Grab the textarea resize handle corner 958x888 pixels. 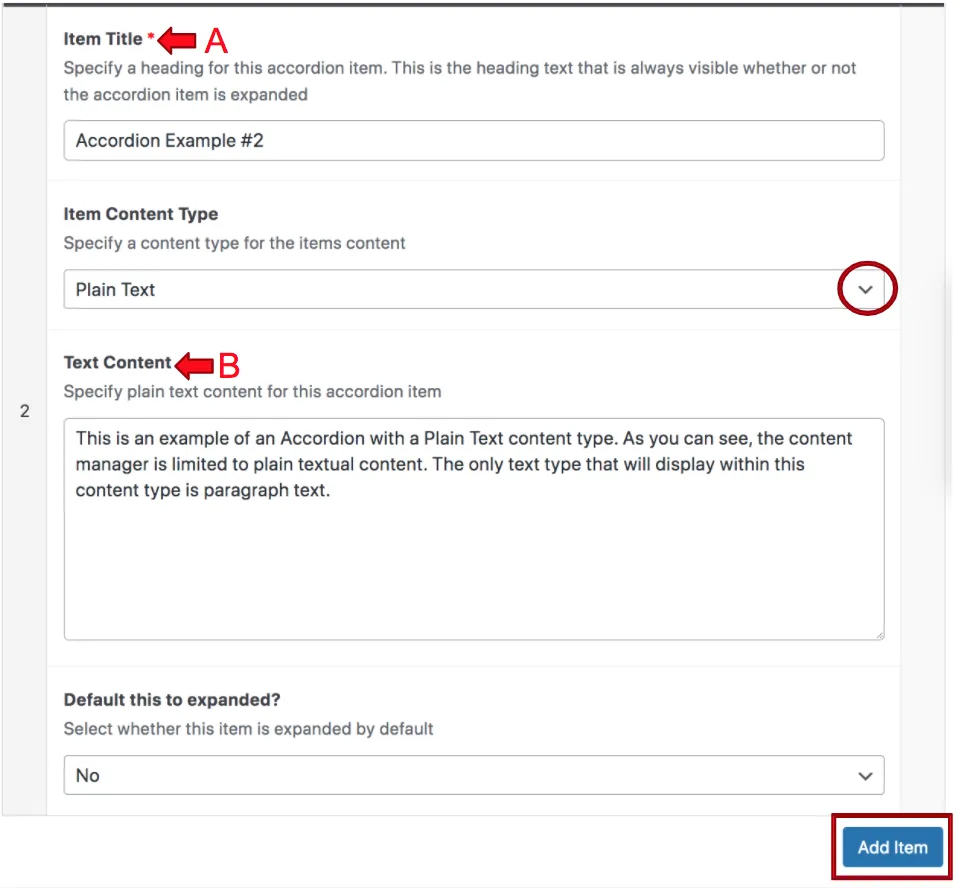click(x=879, y=635)
